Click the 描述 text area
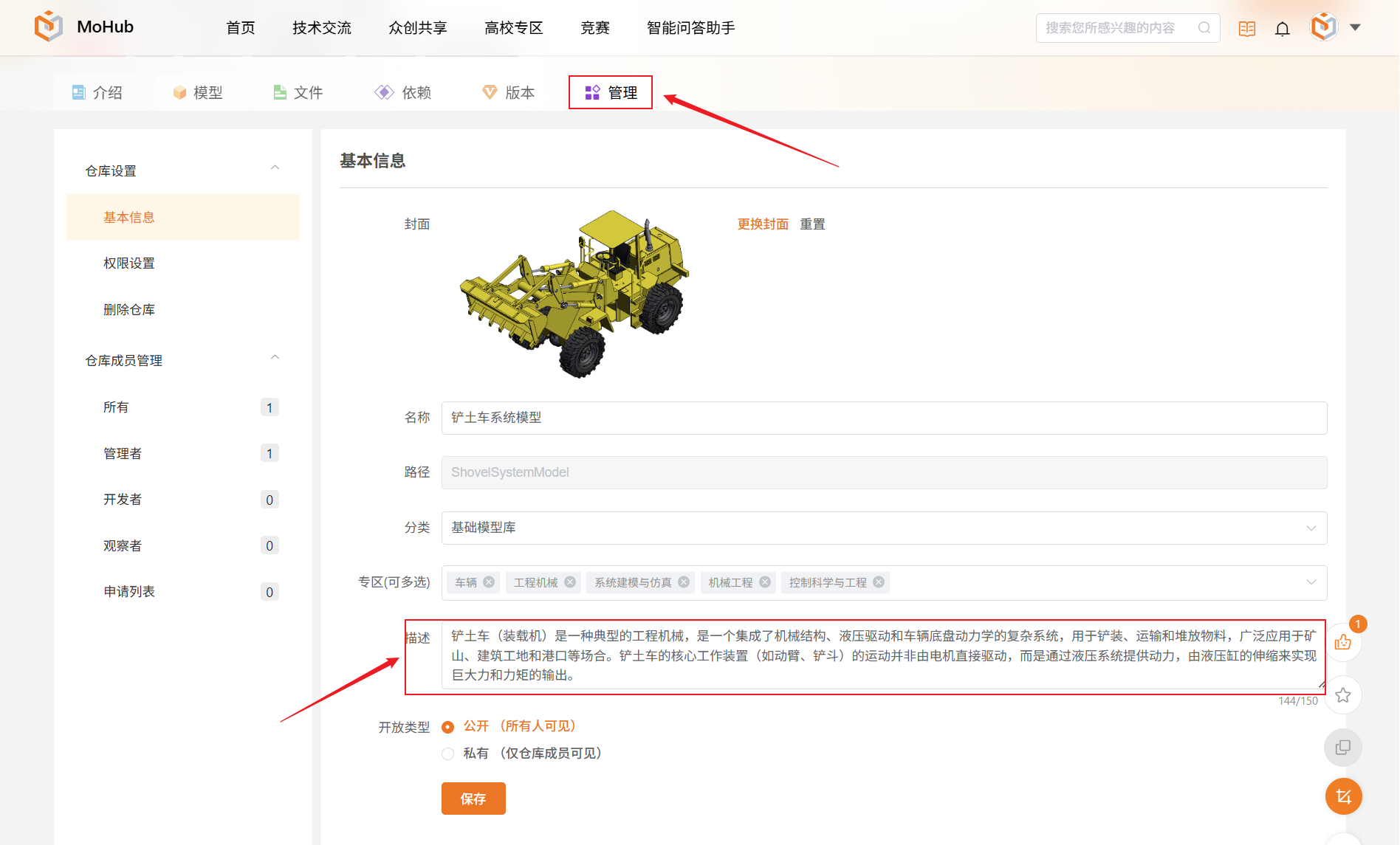This screenshot has height=845, width=1400. (884, 655)
